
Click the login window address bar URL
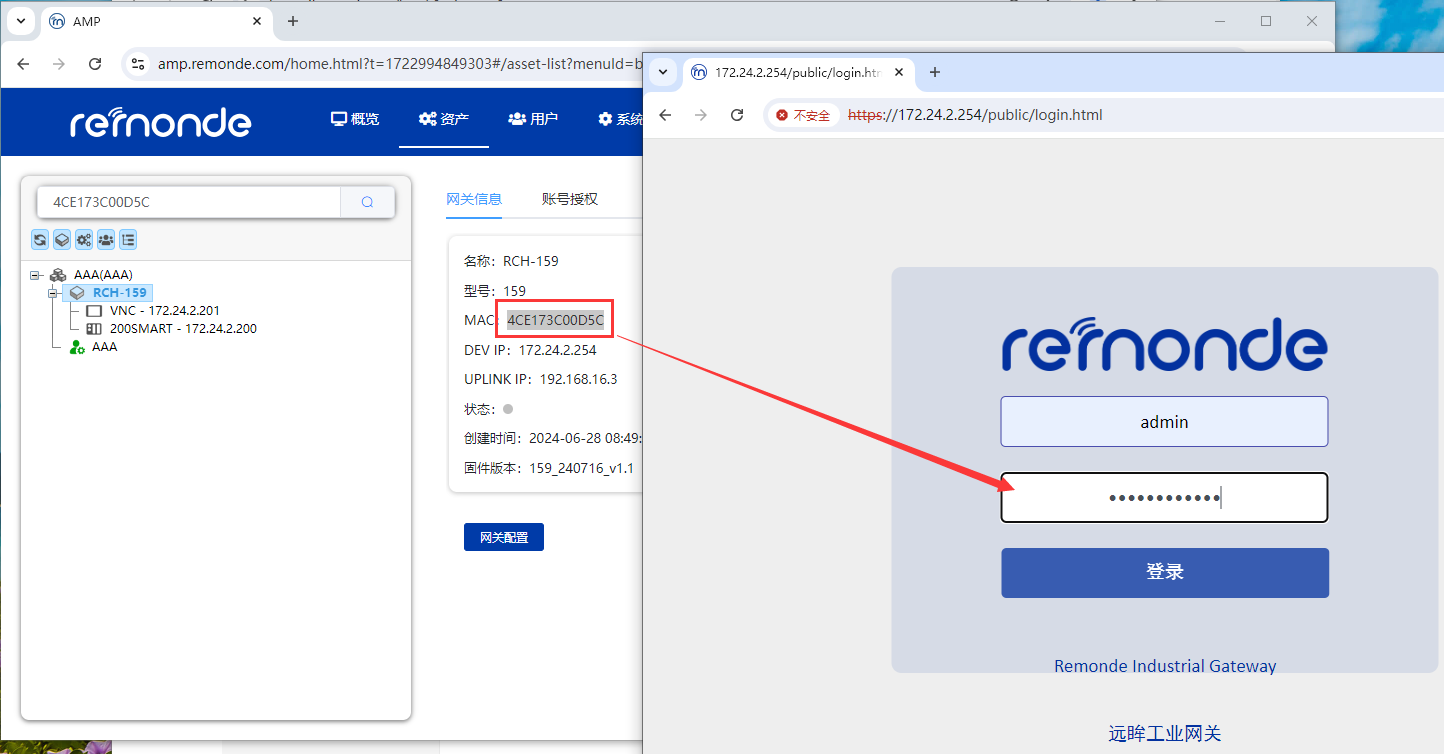975,115
